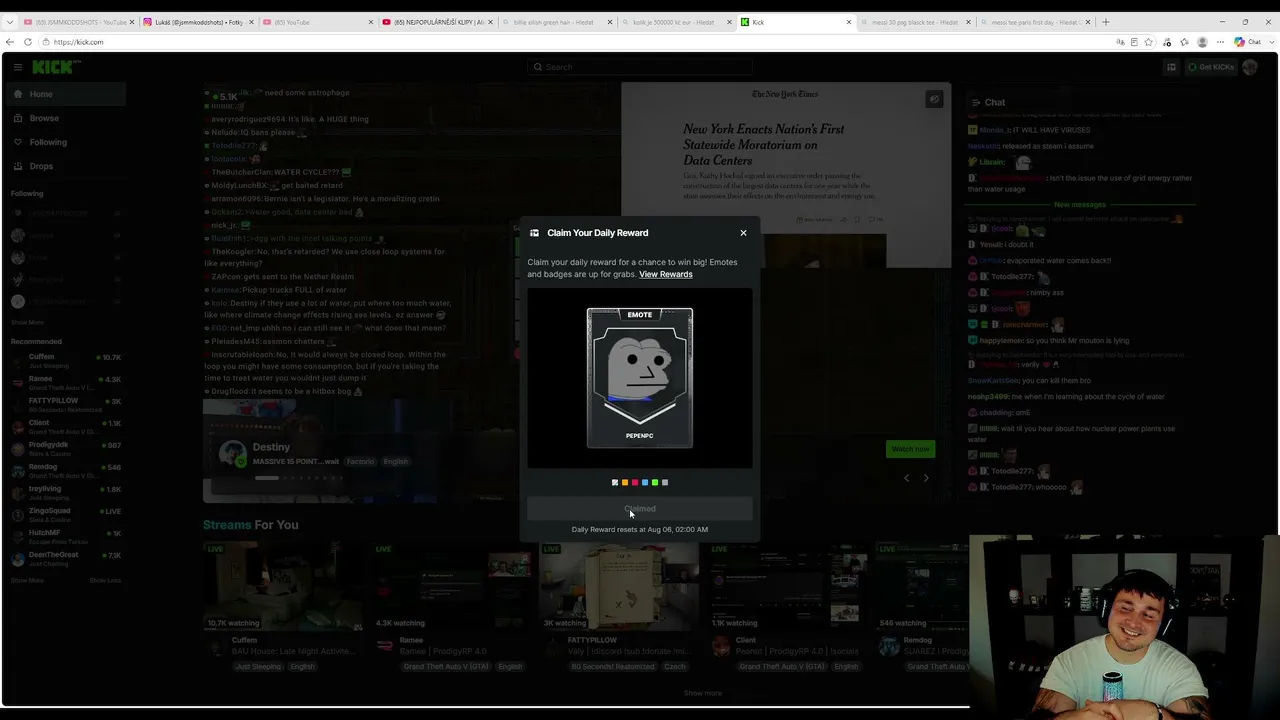Open recommended channel Remdog in the sidebar
This screenshot has height=720, width=1280.
click(65, 471)
